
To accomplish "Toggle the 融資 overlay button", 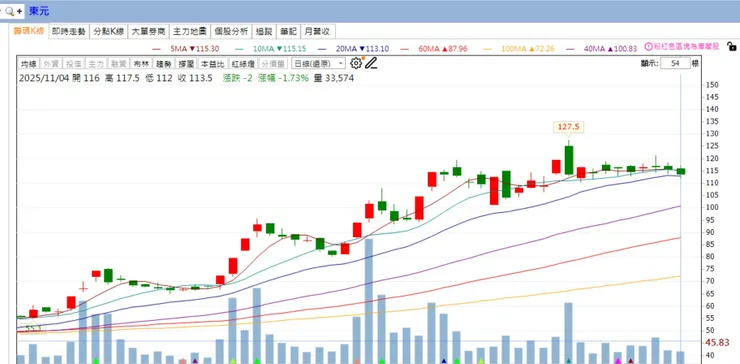I will pyautogui.click(x=118, y=64).
